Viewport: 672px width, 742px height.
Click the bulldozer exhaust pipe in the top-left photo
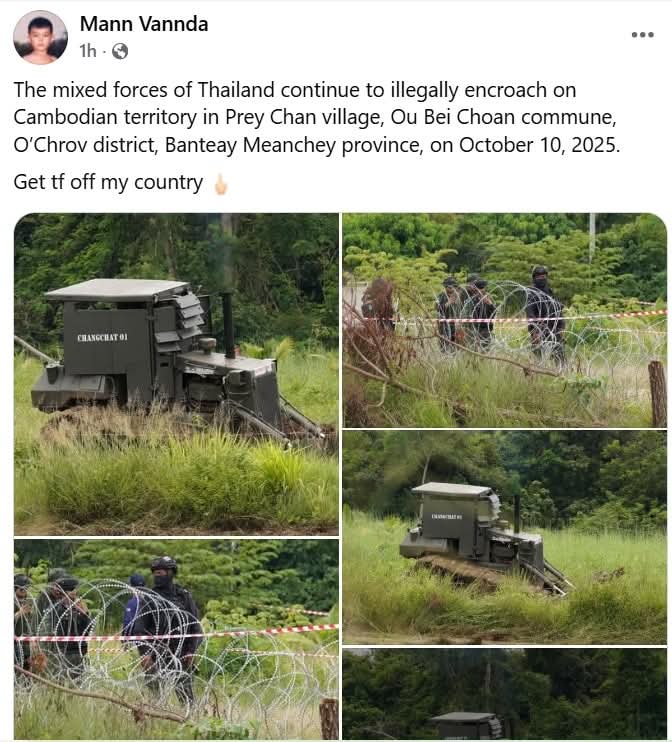pyautogui.click(x=229, y=325)
